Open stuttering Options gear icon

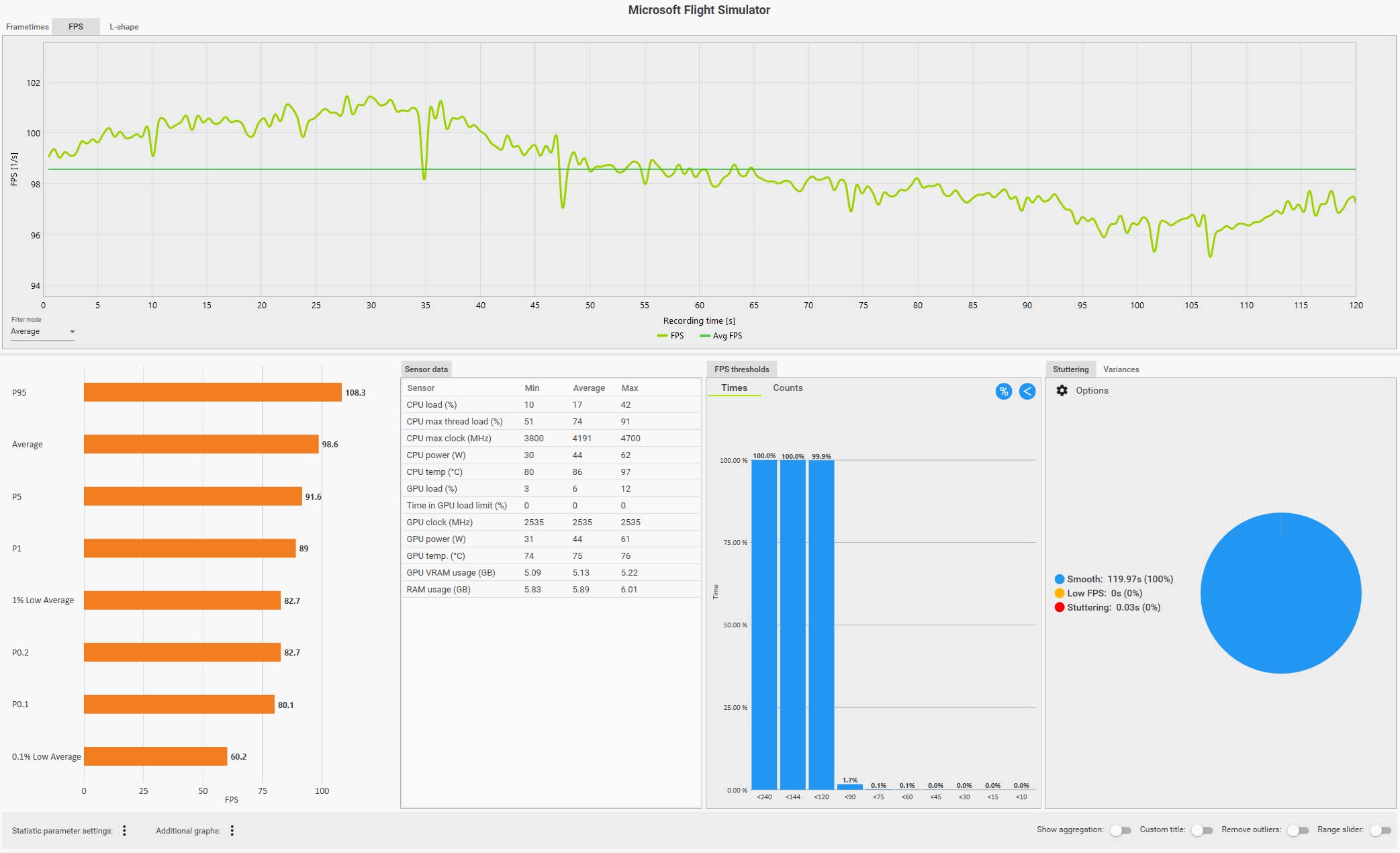click(x=1062, y=390)
